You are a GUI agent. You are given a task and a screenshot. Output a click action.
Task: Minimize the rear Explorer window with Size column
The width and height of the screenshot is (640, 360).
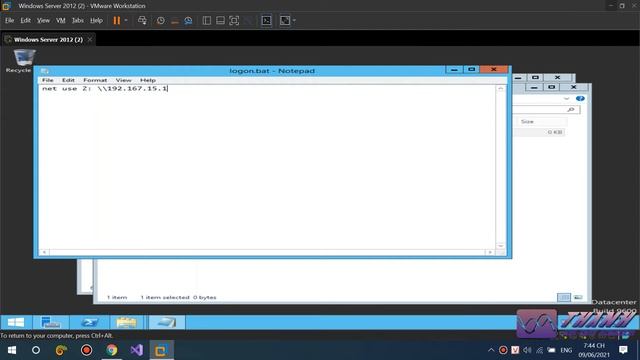coord(534,87)
